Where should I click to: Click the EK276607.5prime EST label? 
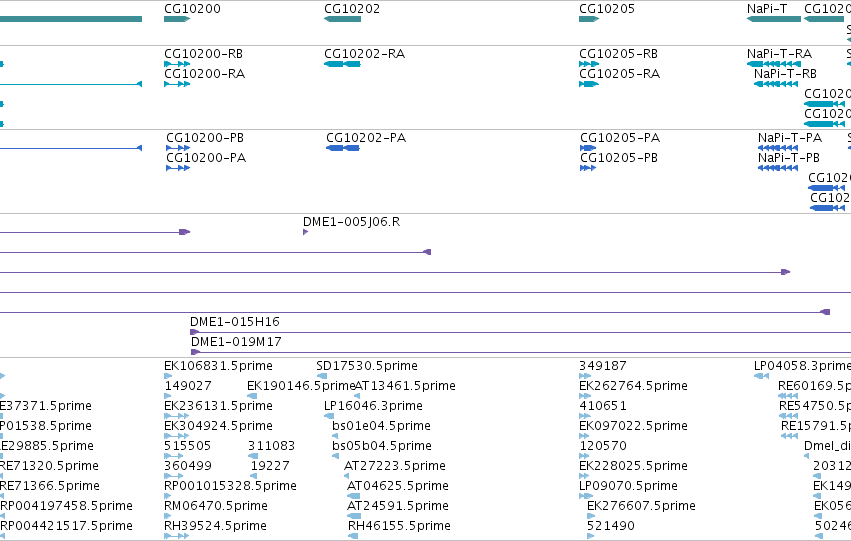click(641, 506)
